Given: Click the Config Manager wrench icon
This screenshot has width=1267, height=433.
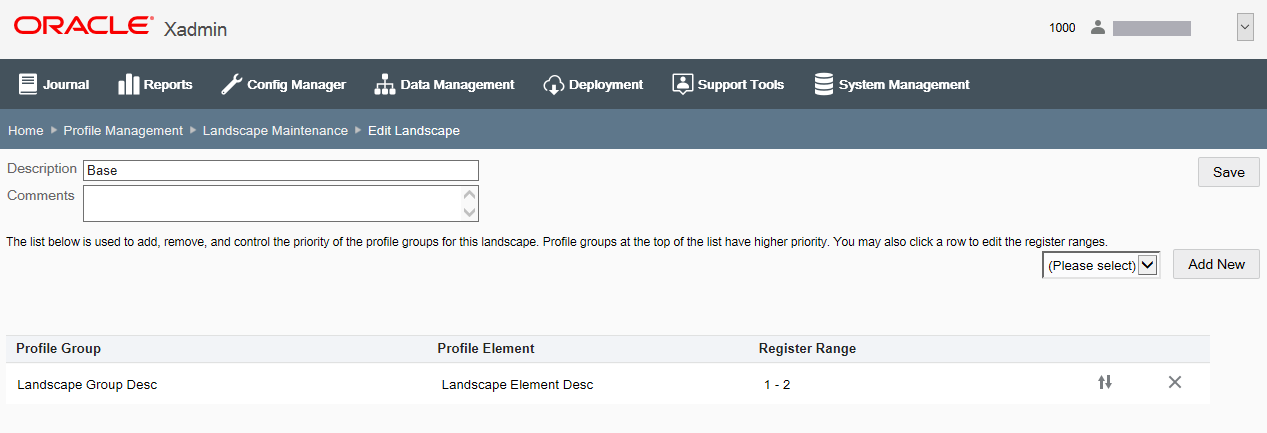Looking at the screenshot, I should (x=231, y=84).
